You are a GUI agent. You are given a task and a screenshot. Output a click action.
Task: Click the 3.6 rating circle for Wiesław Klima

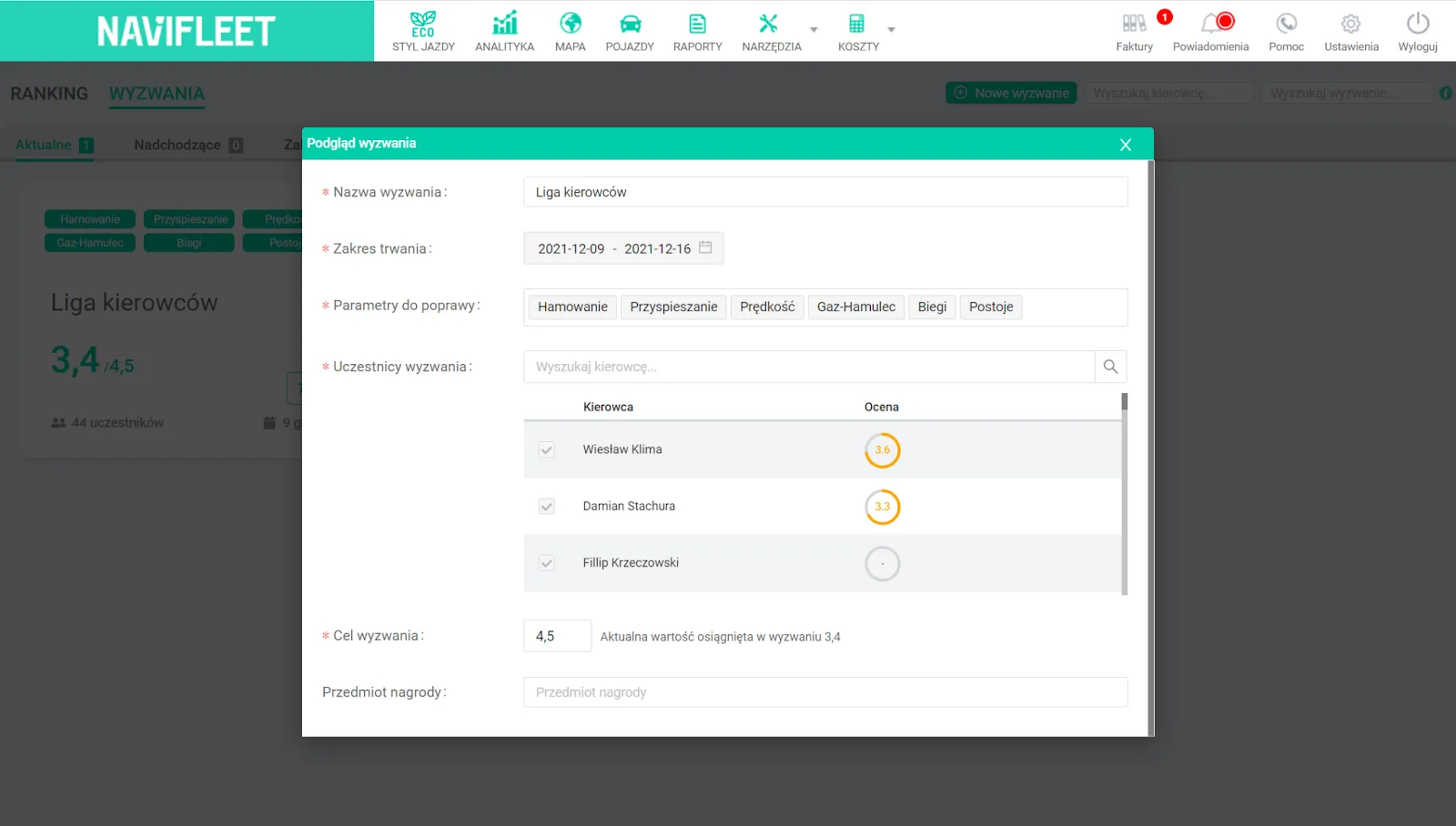pyautogui.click(x=882, y=450)
